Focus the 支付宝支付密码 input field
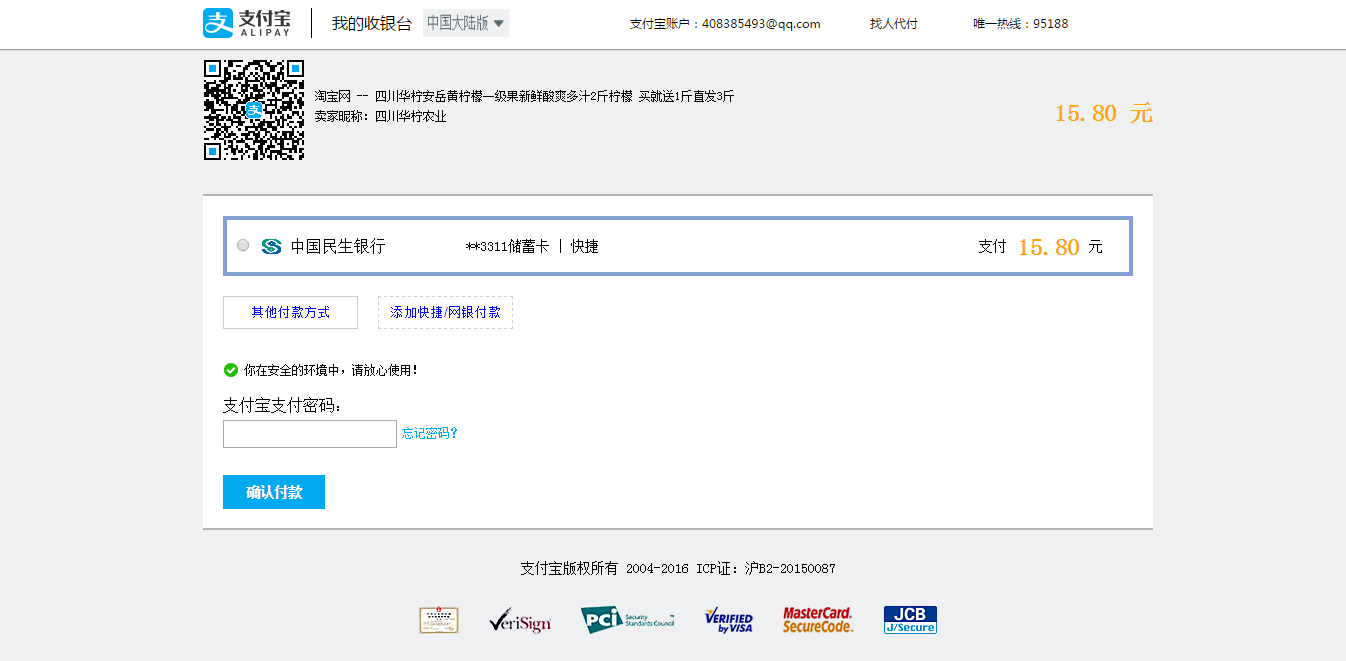 pos(310,434)
